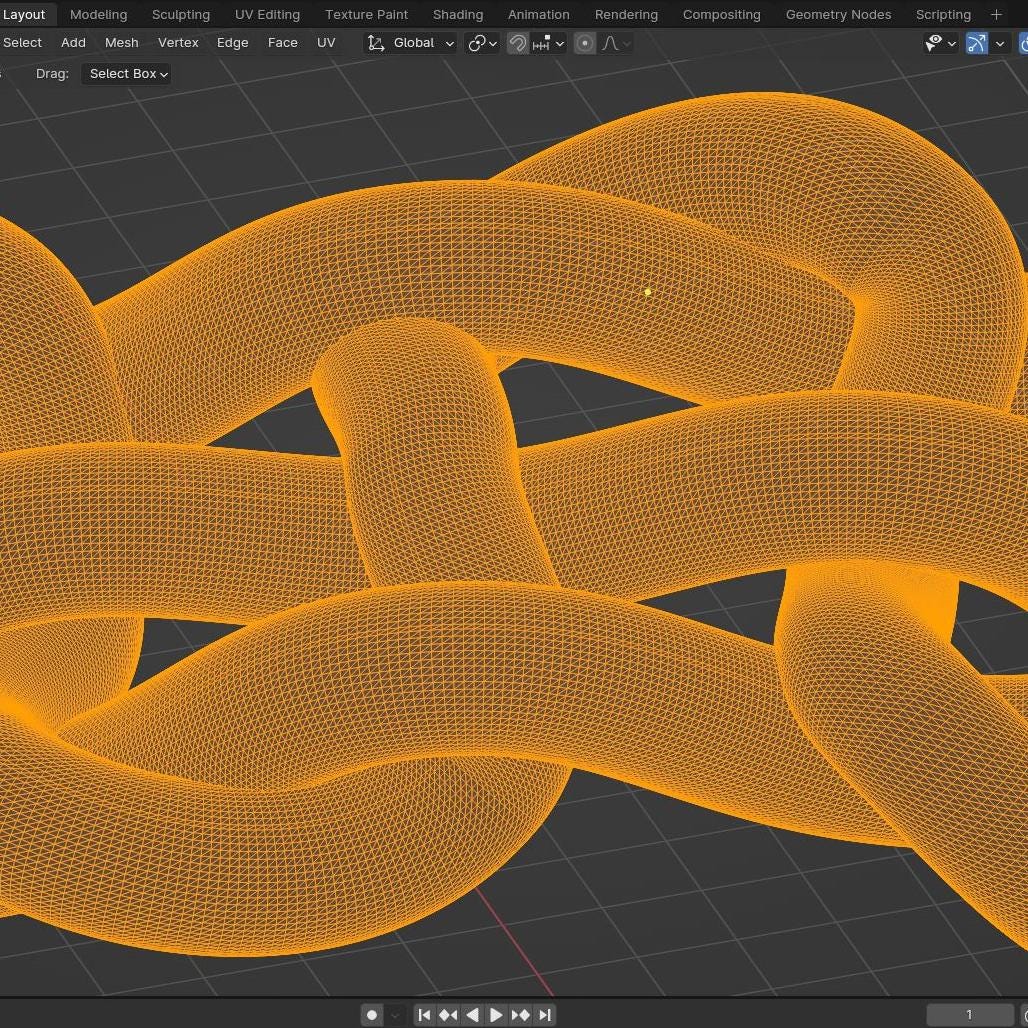This screenshot has width=1028, height=1028.
Task: Switch to the UV Editing workspace
Action: click(x=267, y=14)
